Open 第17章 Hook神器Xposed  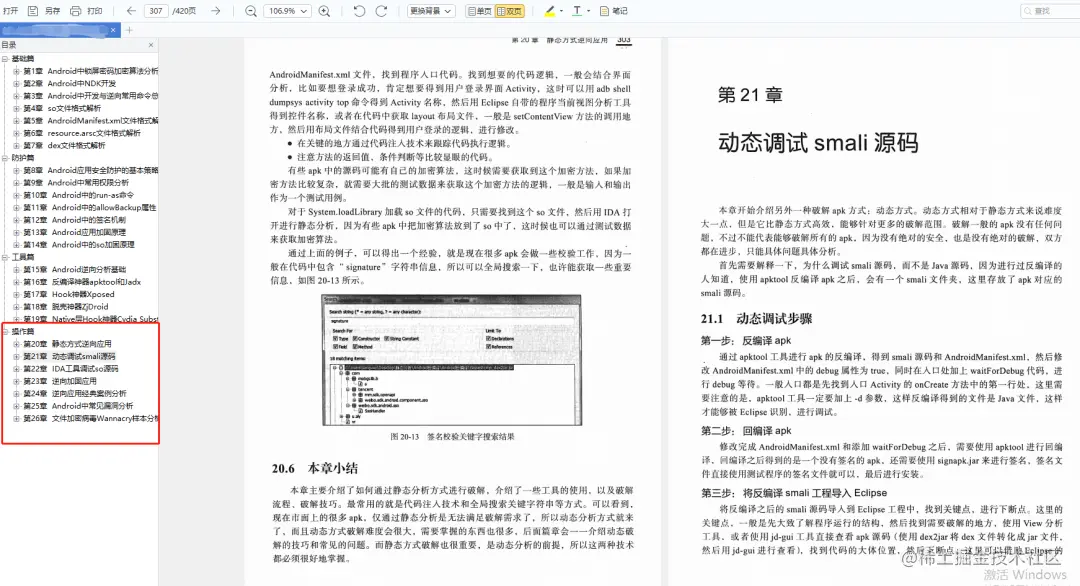[x=69, y=294]
